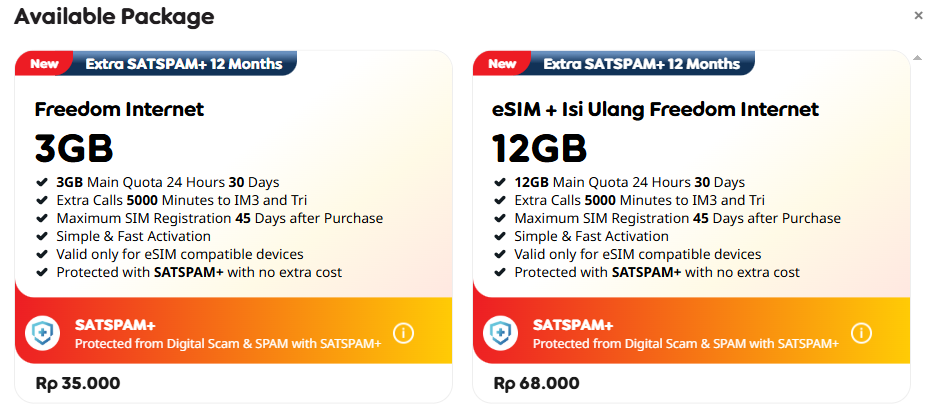Screen dimensions: 926x407
Task: Click the SATSPAM+ shield icon on 12GB card
Action: point(501,333)
